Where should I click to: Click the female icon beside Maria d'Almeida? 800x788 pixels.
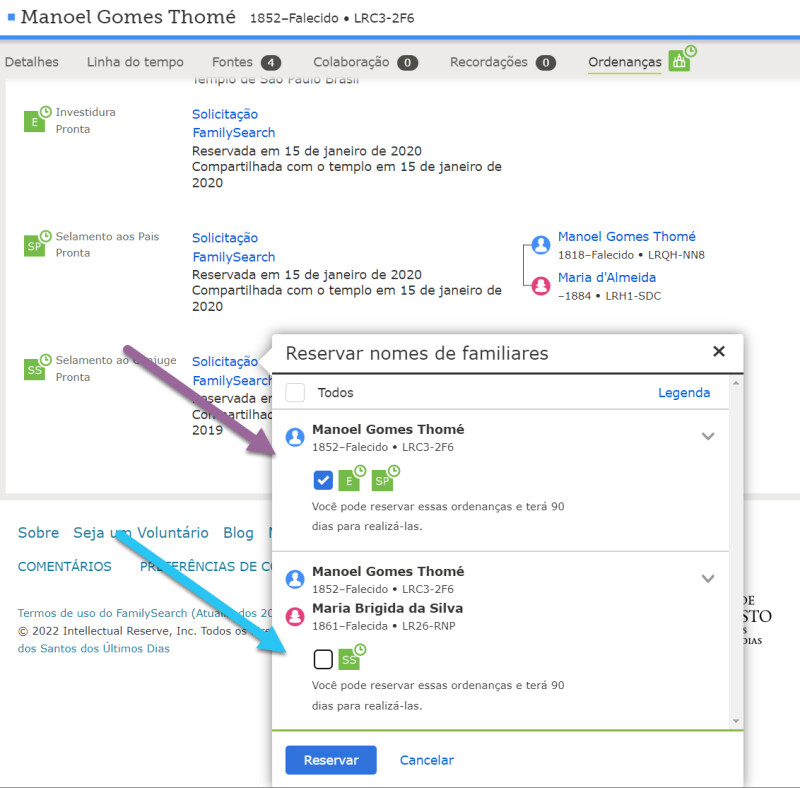tap(541, 286)
